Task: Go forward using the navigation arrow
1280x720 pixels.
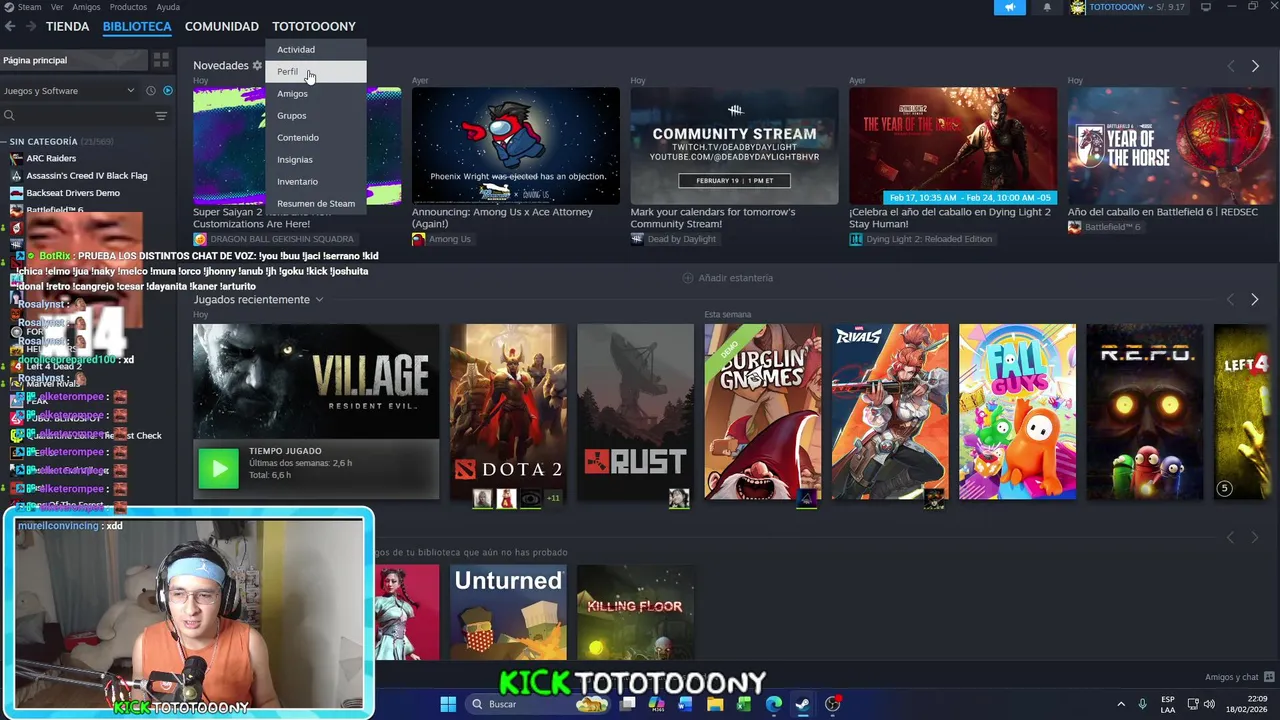Action: 31,26
